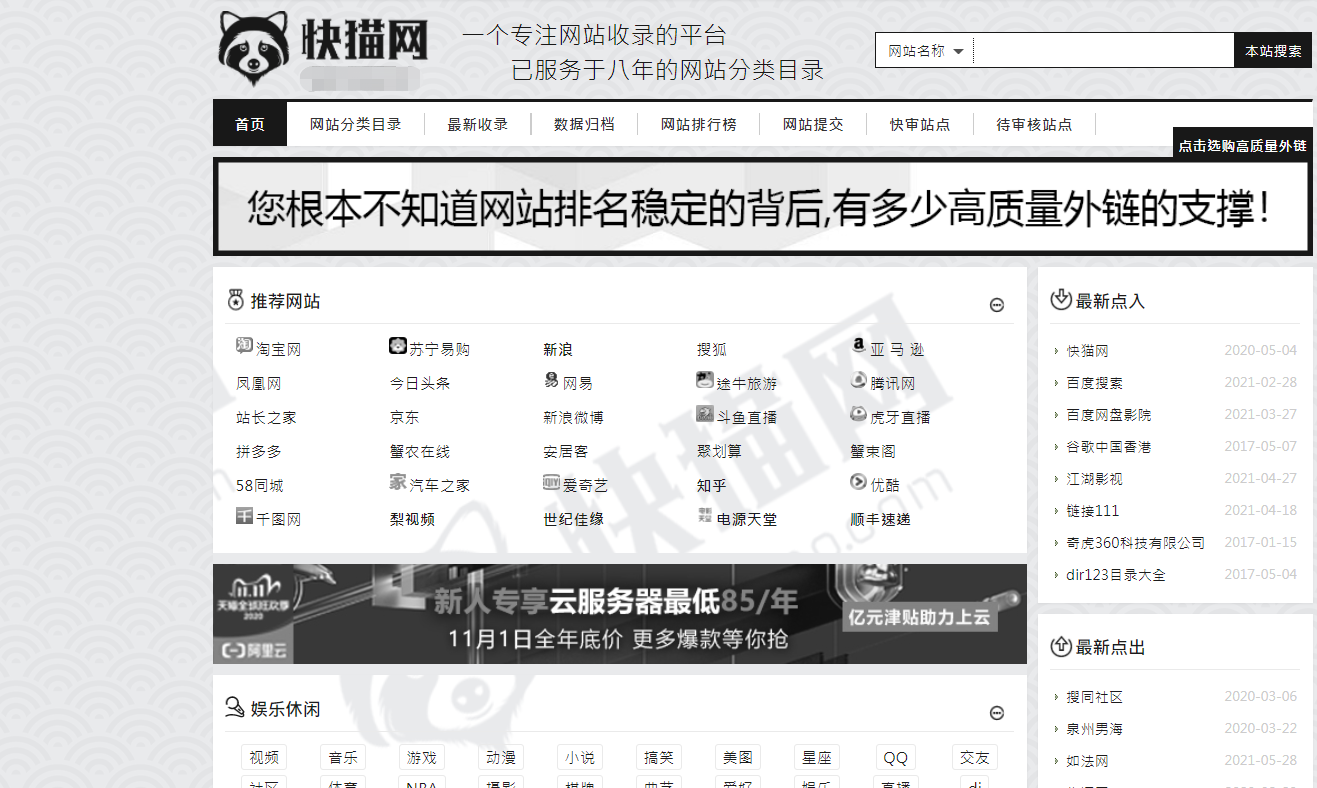
Task: Open the 快审站点 menu item
Action: [920, 124]
